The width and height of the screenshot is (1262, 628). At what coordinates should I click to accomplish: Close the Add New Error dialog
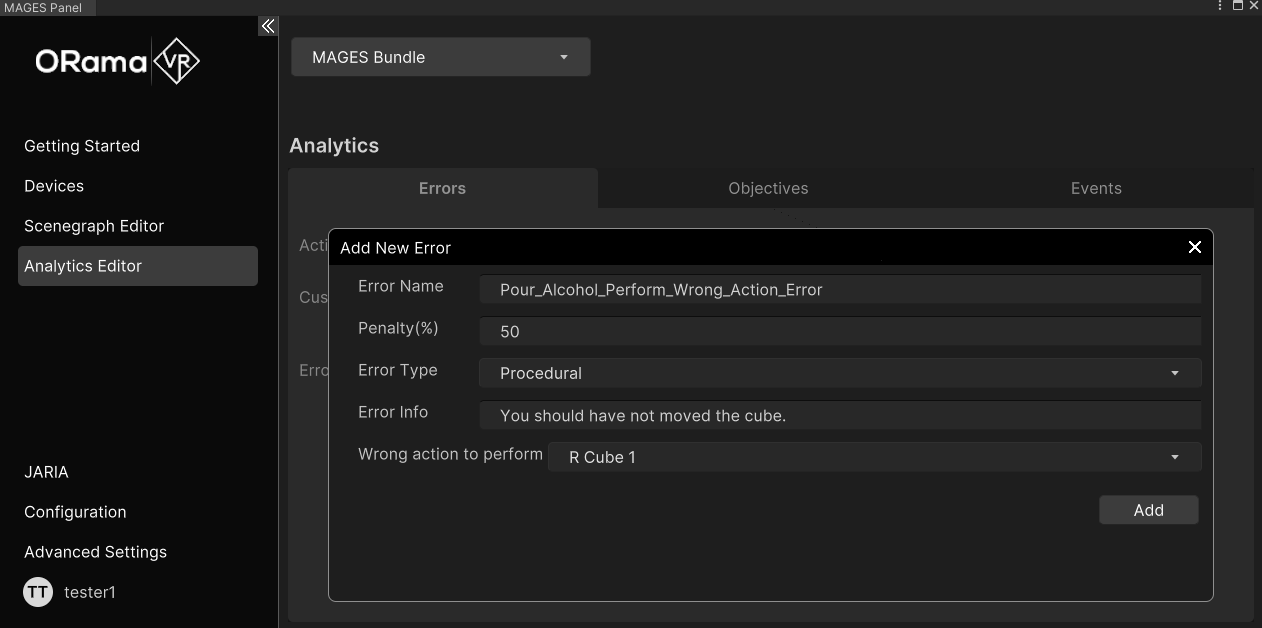[1194, 247]
